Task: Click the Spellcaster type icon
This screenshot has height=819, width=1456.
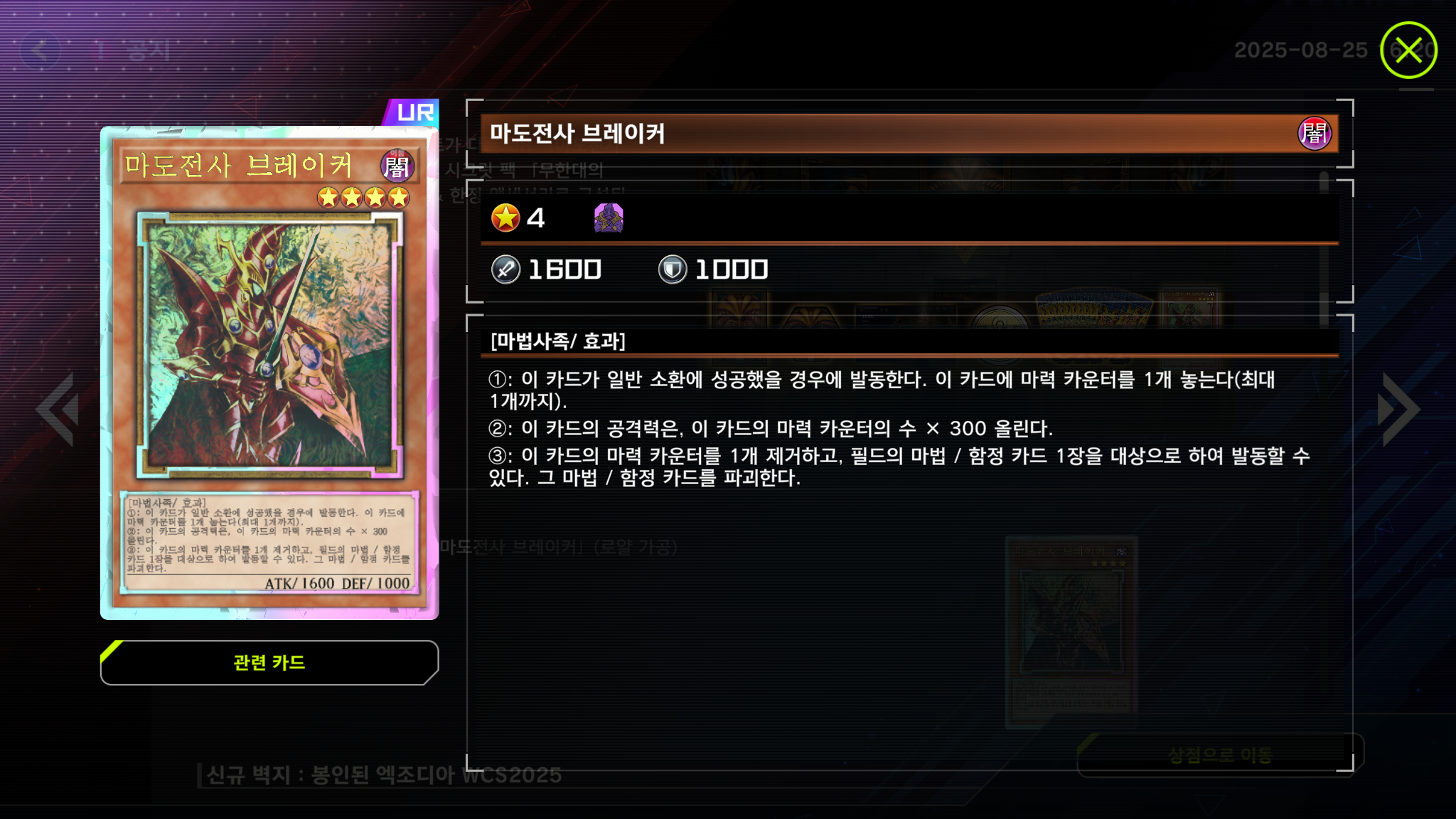Action: tap(609, 218)
